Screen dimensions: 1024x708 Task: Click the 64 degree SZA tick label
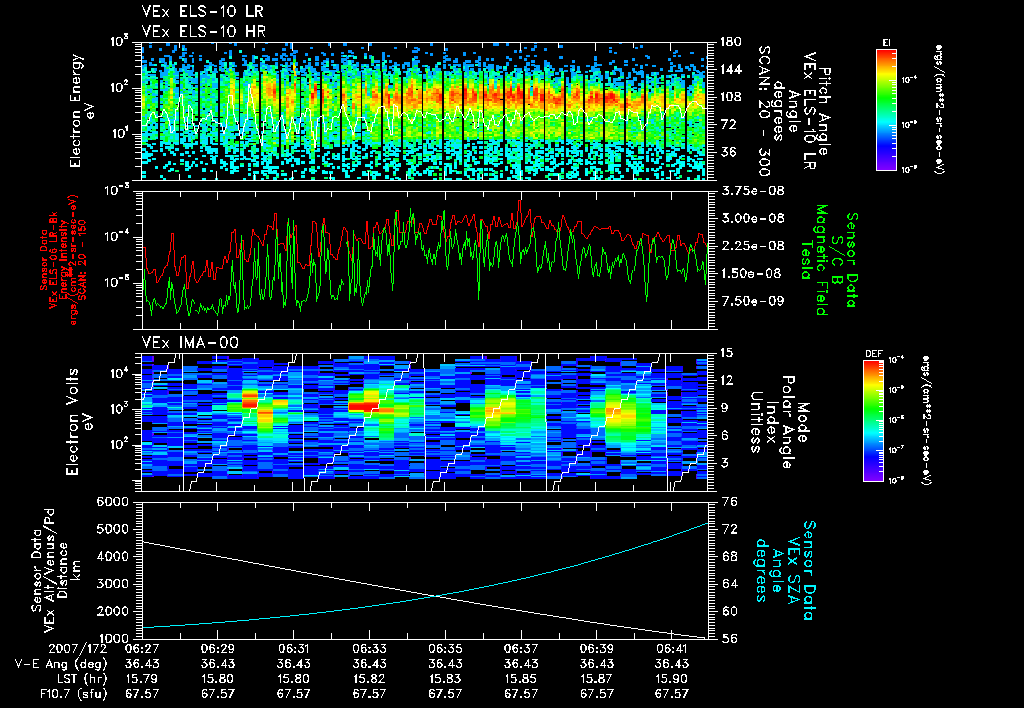click(x=729, y=584)
